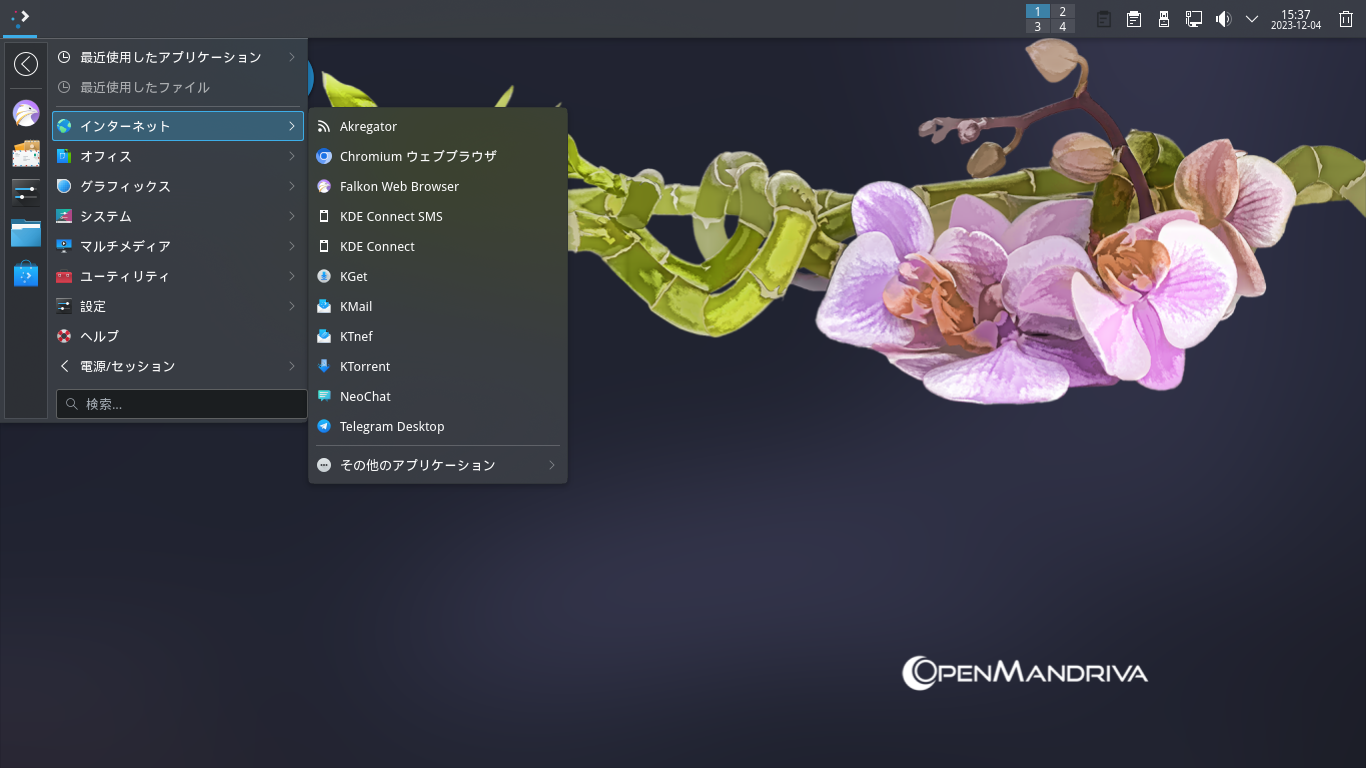Screen dimensions: 1366x768
Task: Select the インターネット category
Action: [178, 126]
